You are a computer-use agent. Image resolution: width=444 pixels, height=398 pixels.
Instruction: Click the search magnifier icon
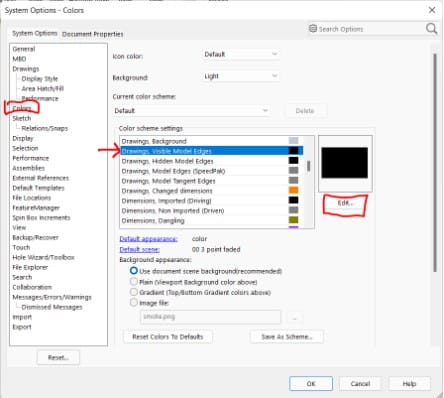coord(431,29)
